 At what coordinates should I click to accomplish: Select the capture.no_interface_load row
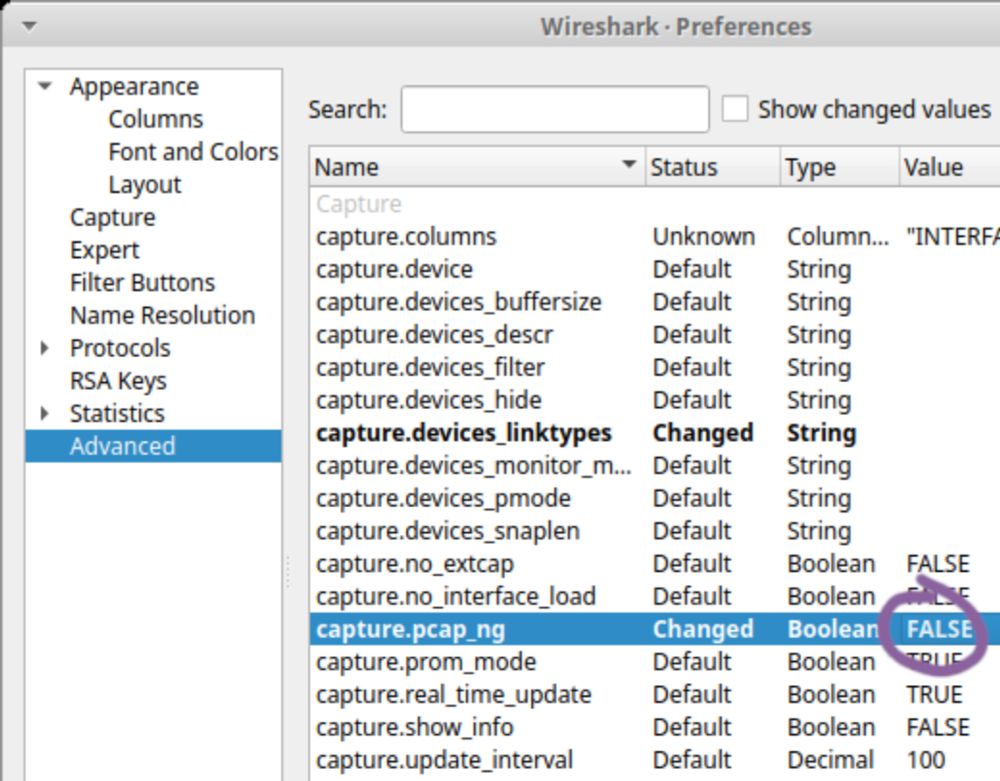coord(655,597)
